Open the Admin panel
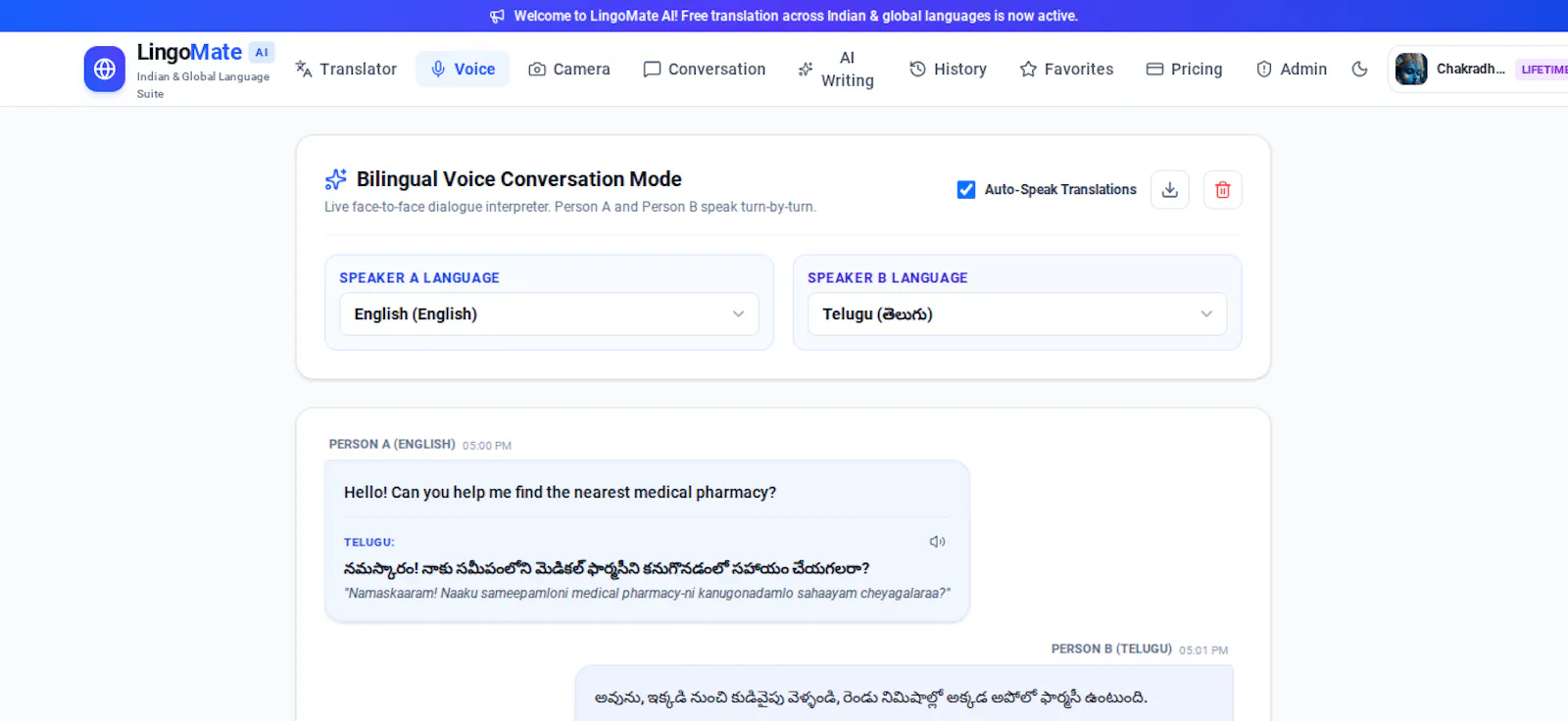 [x=1292, y=69]
